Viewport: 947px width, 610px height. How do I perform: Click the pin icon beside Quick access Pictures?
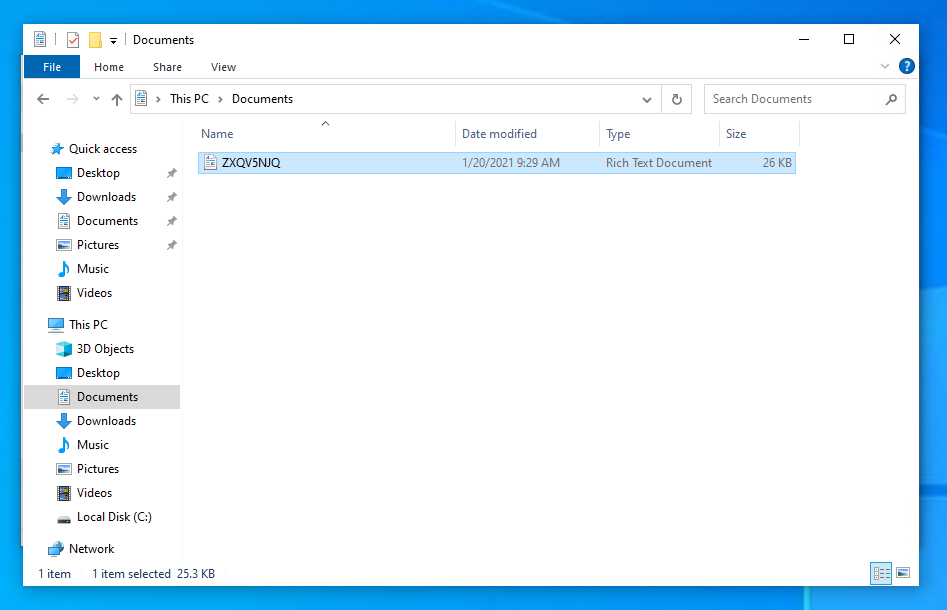pos(172,245)
